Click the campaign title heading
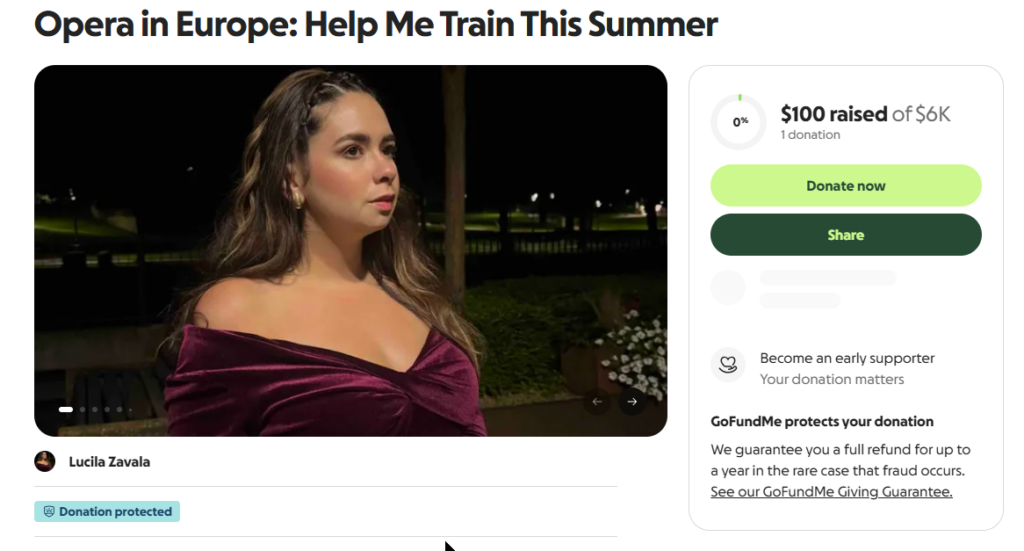The width and height of the screenshot is (1024, 551). 376,24
